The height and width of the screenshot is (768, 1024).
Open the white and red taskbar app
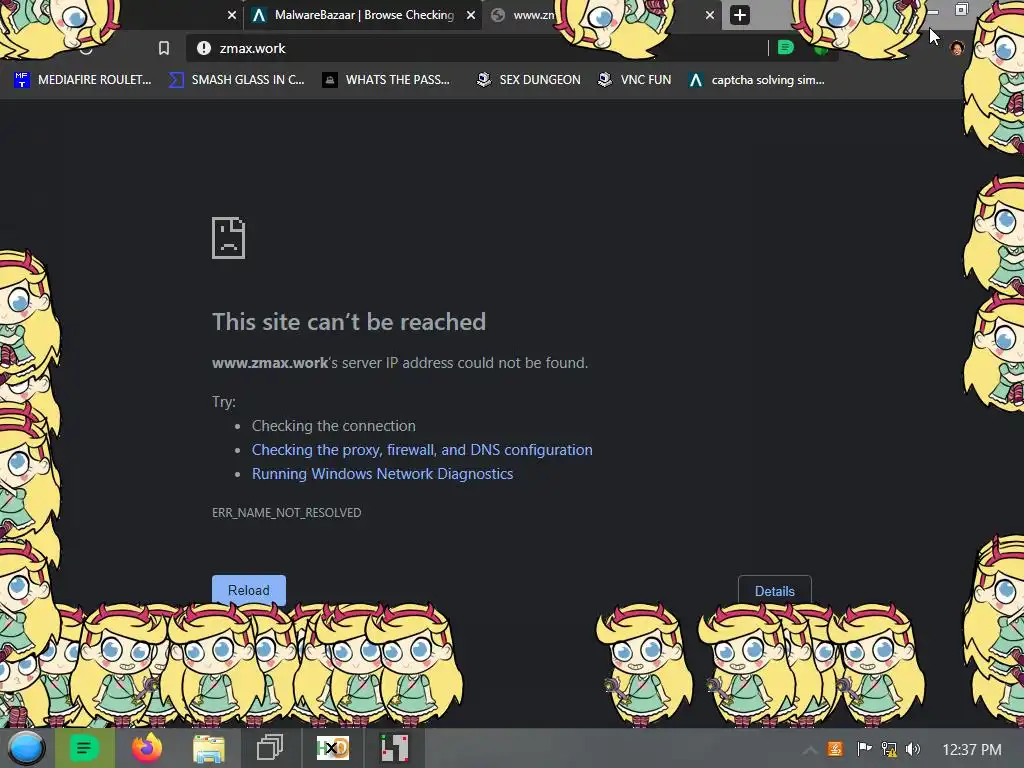[x=394, y=748]
